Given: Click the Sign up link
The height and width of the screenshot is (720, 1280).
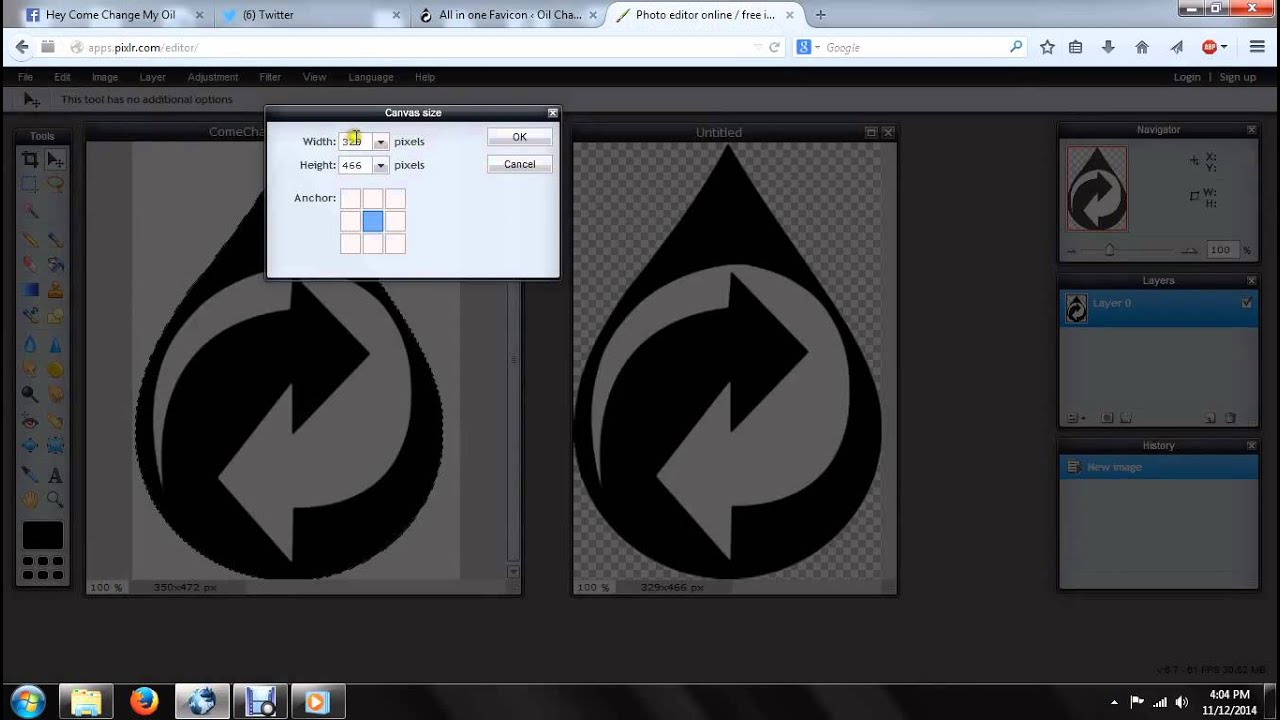Looking at the screenshot, I should coord(1237,77).
